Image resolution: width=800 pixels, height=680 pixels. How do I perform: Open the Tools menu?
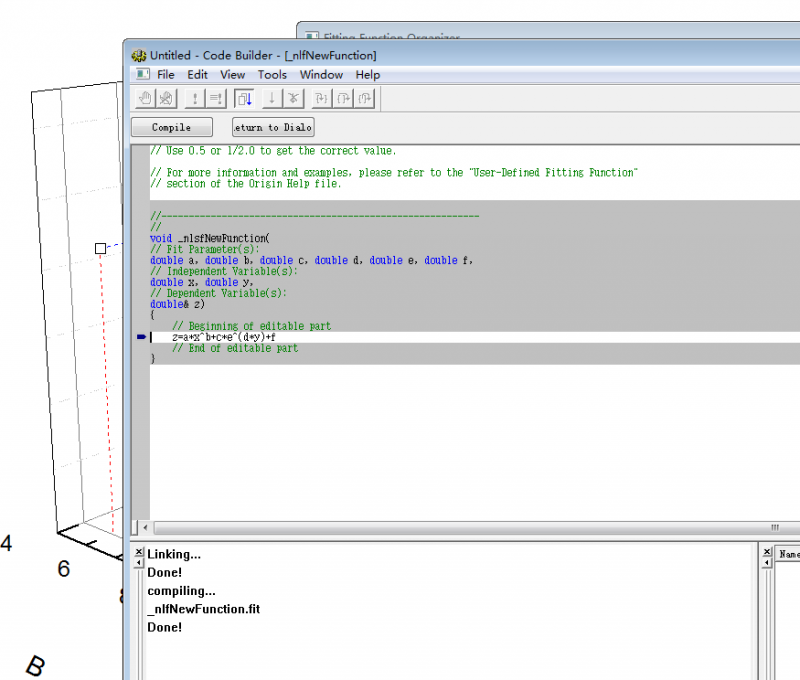coord(272,75)
